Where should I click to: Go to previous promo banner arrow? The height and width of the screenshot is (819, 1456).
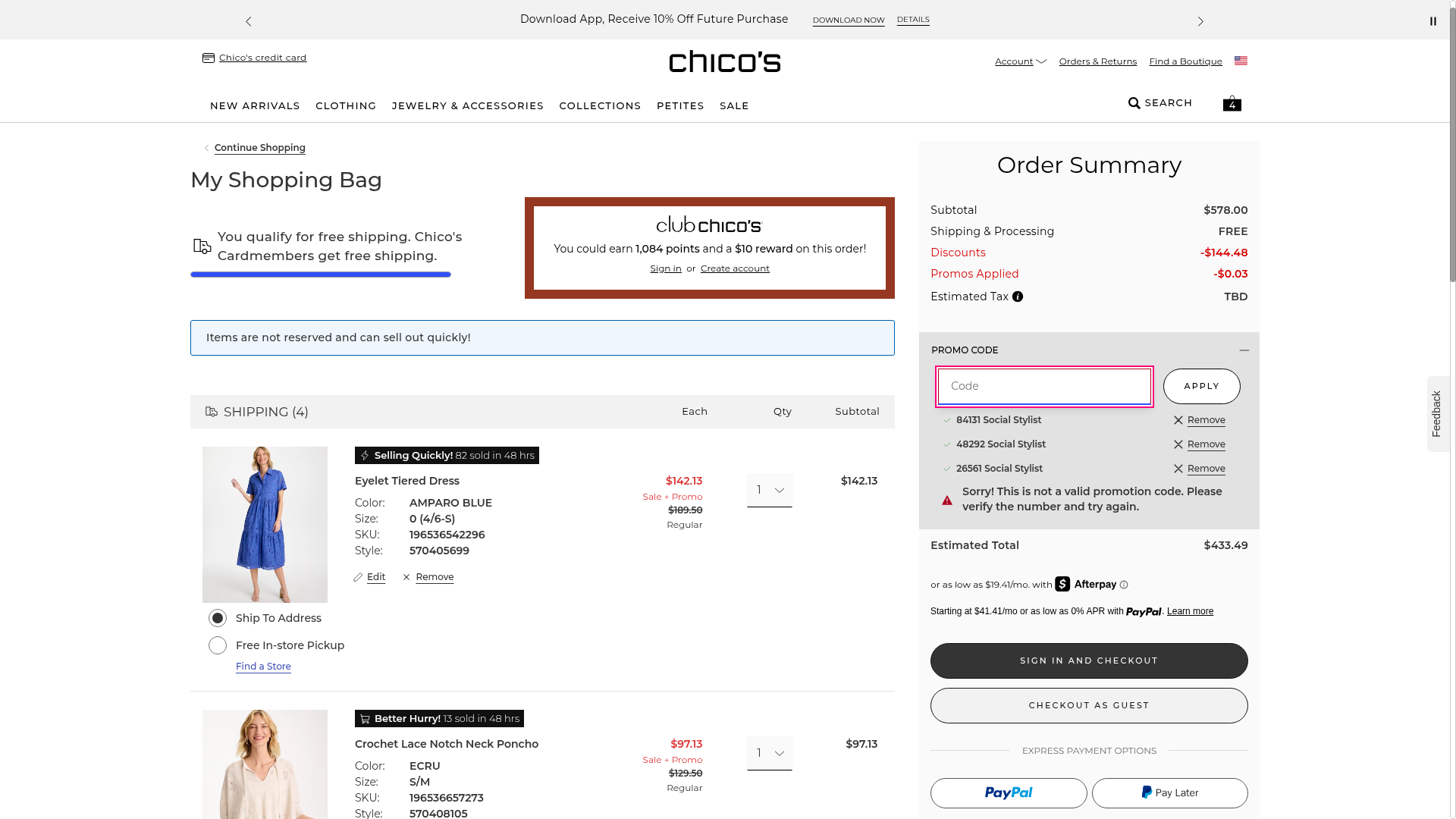248,21
